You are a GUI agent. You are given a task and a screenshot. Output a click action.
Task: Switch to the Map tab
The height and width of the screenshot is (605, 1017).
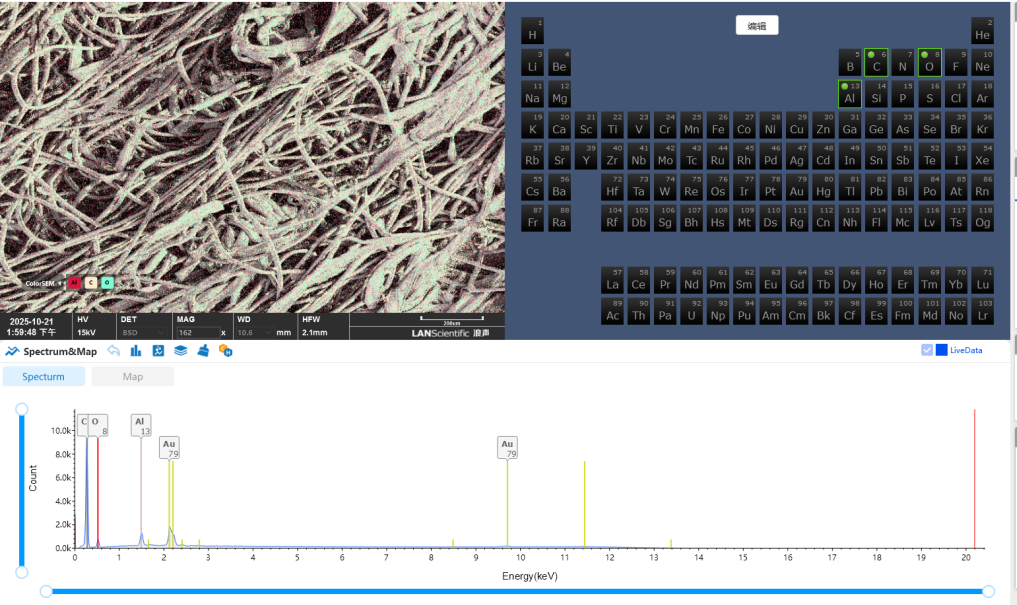[x=132, y=377]
